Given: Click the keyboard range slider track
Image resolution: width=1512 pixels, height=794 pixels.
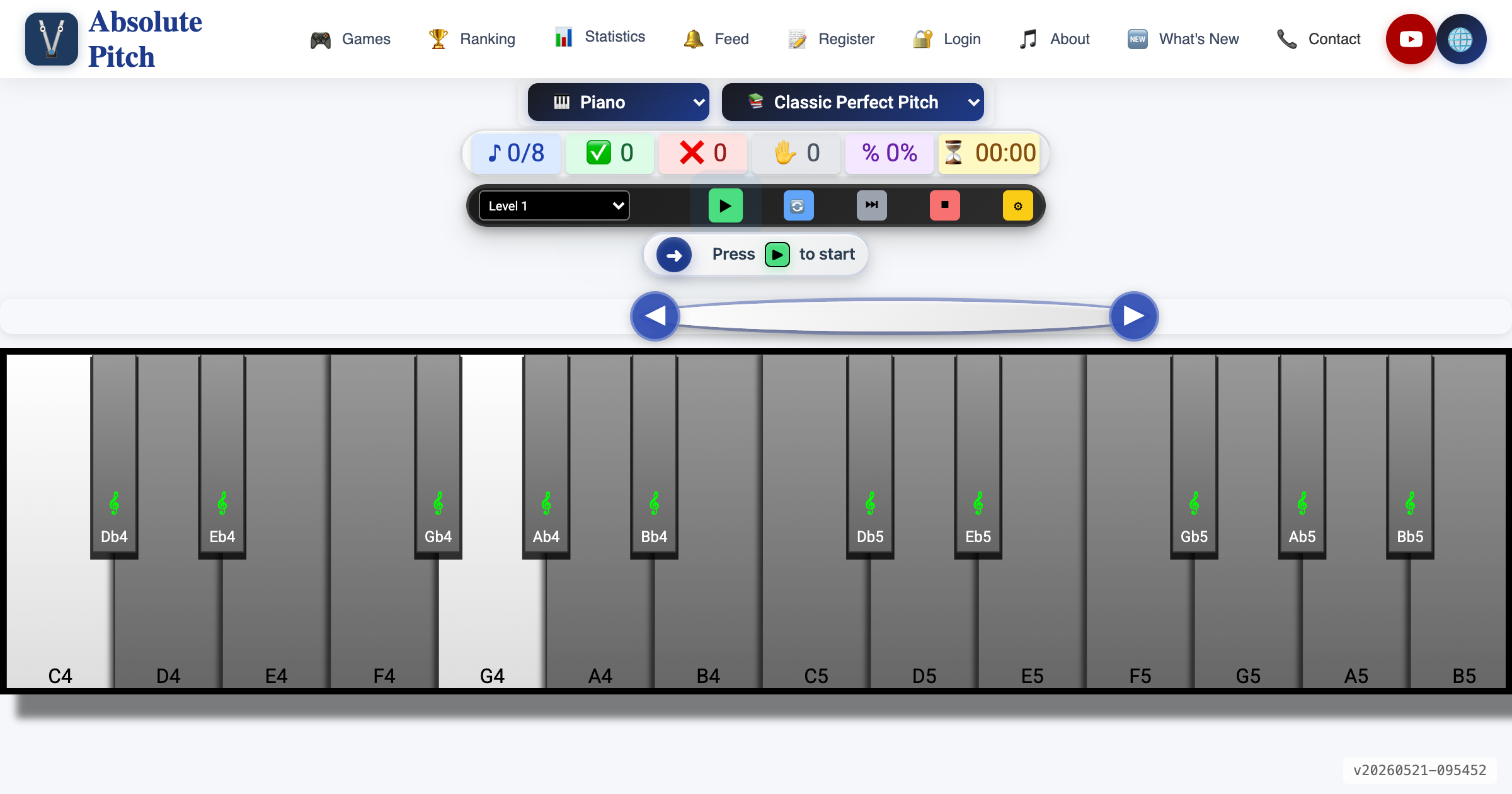Looking at the screenshot, I should click(894, 316).
